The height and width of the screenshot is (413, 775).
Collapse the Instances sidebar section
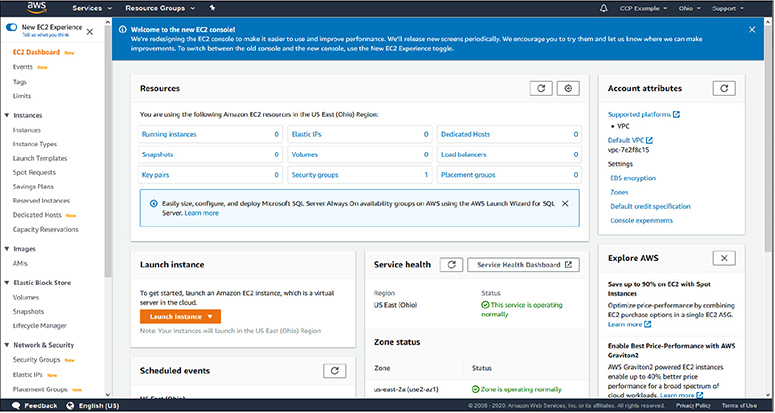(5, 115)
